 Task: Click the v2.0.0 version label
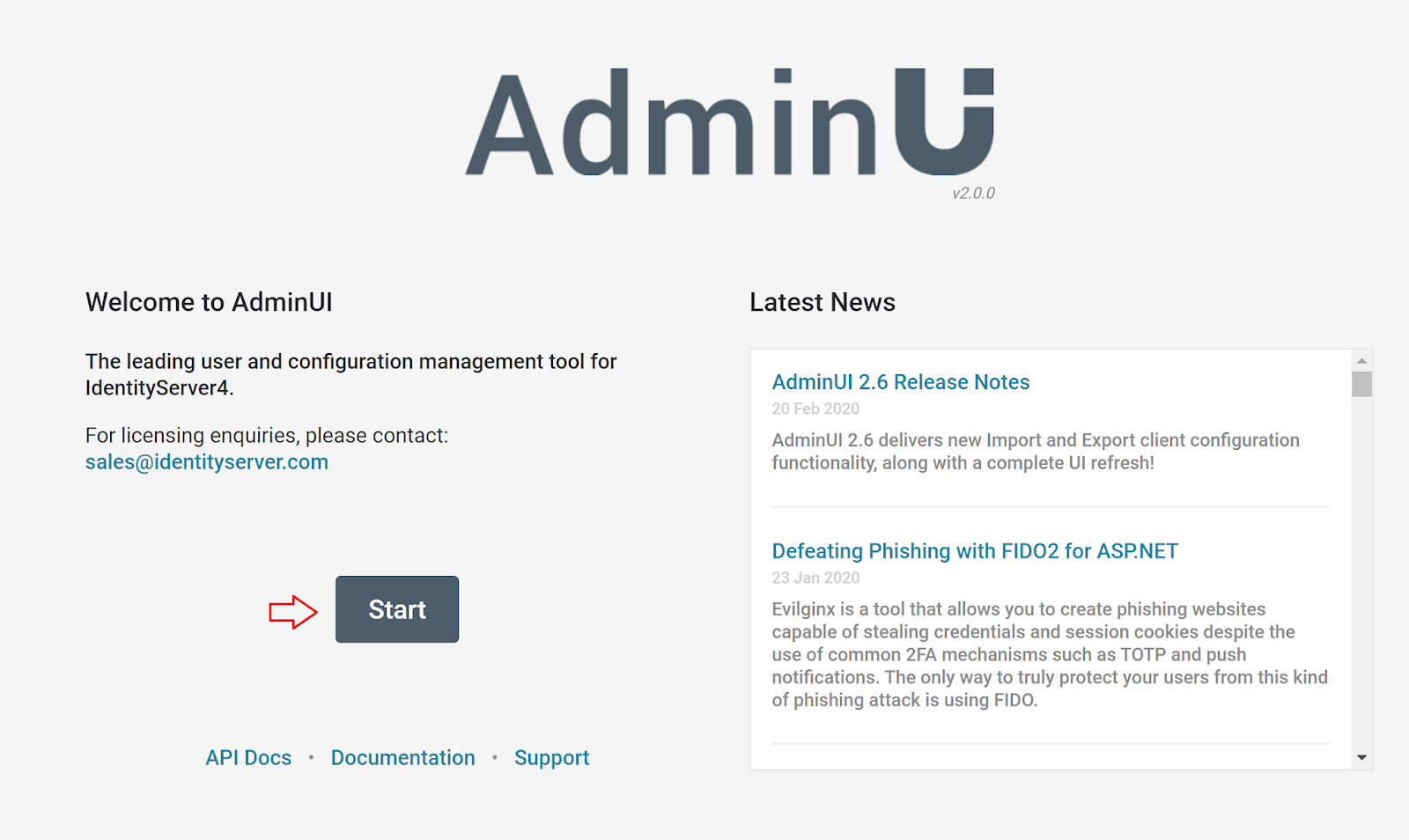click(973, 194)
